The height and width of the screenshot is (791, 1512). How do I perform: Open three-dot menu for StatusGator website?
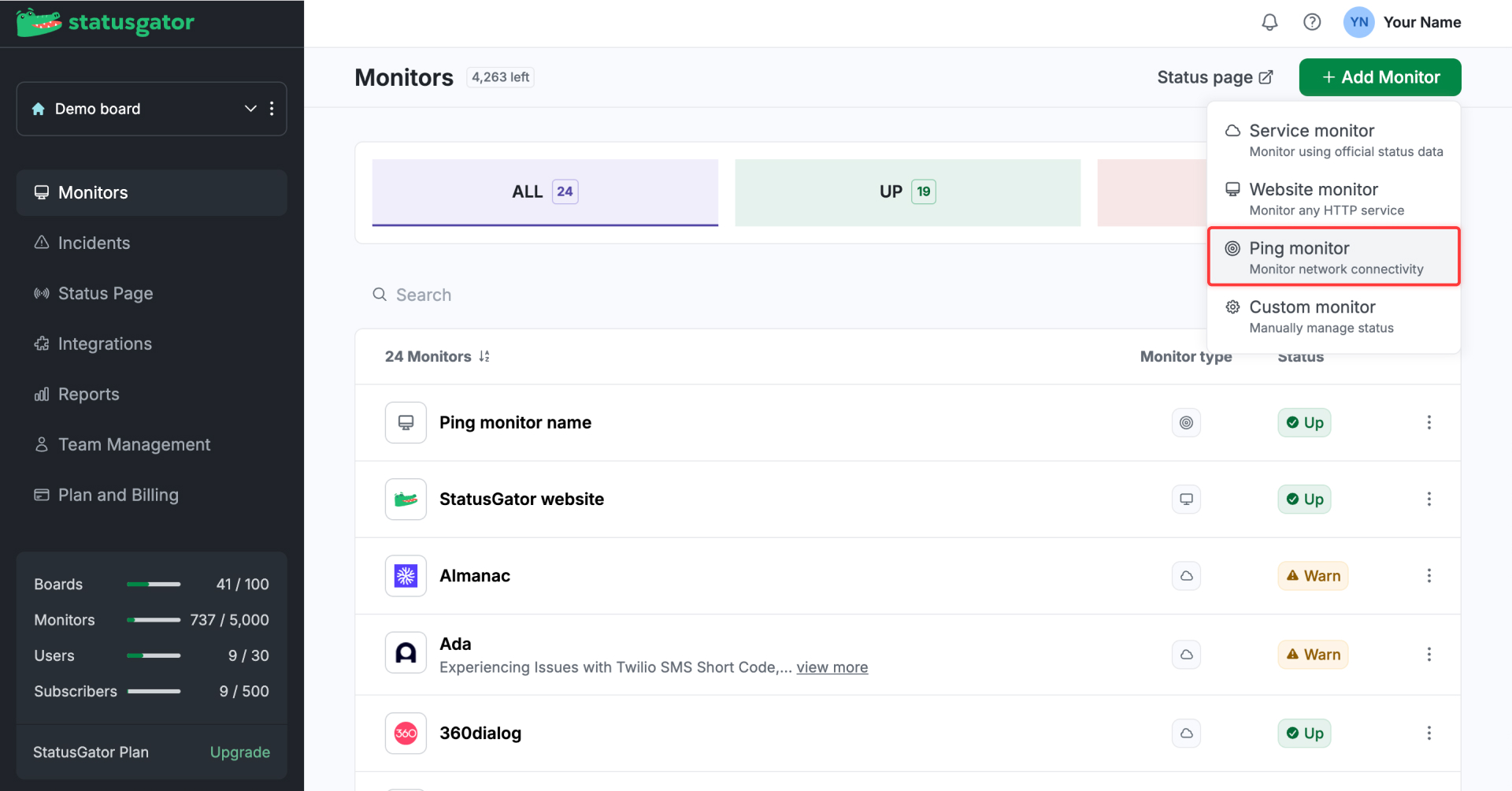(x=1429, y=499)
